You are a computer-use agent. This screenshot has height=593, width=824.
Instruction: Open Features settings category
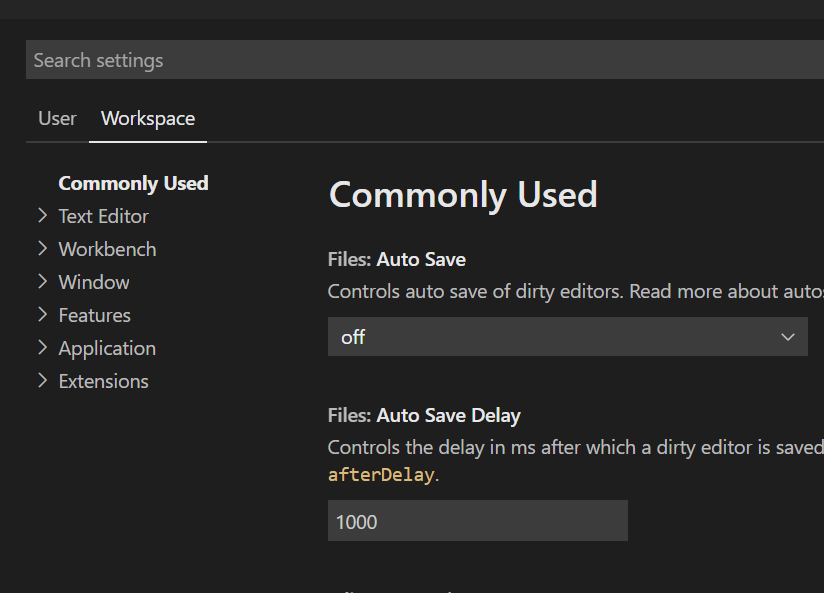(95, 315)
